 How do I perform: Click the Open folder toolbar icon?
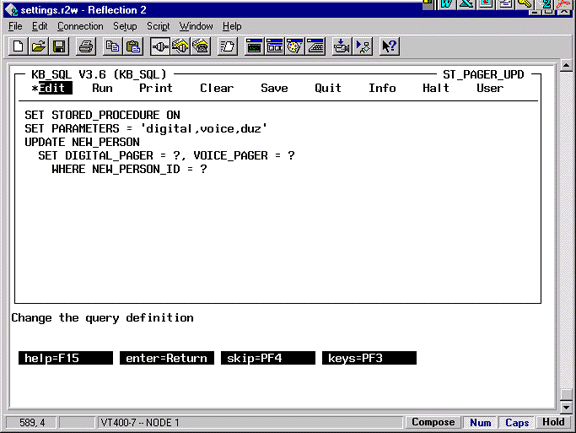pyautogui.click(x=39, y=47)
